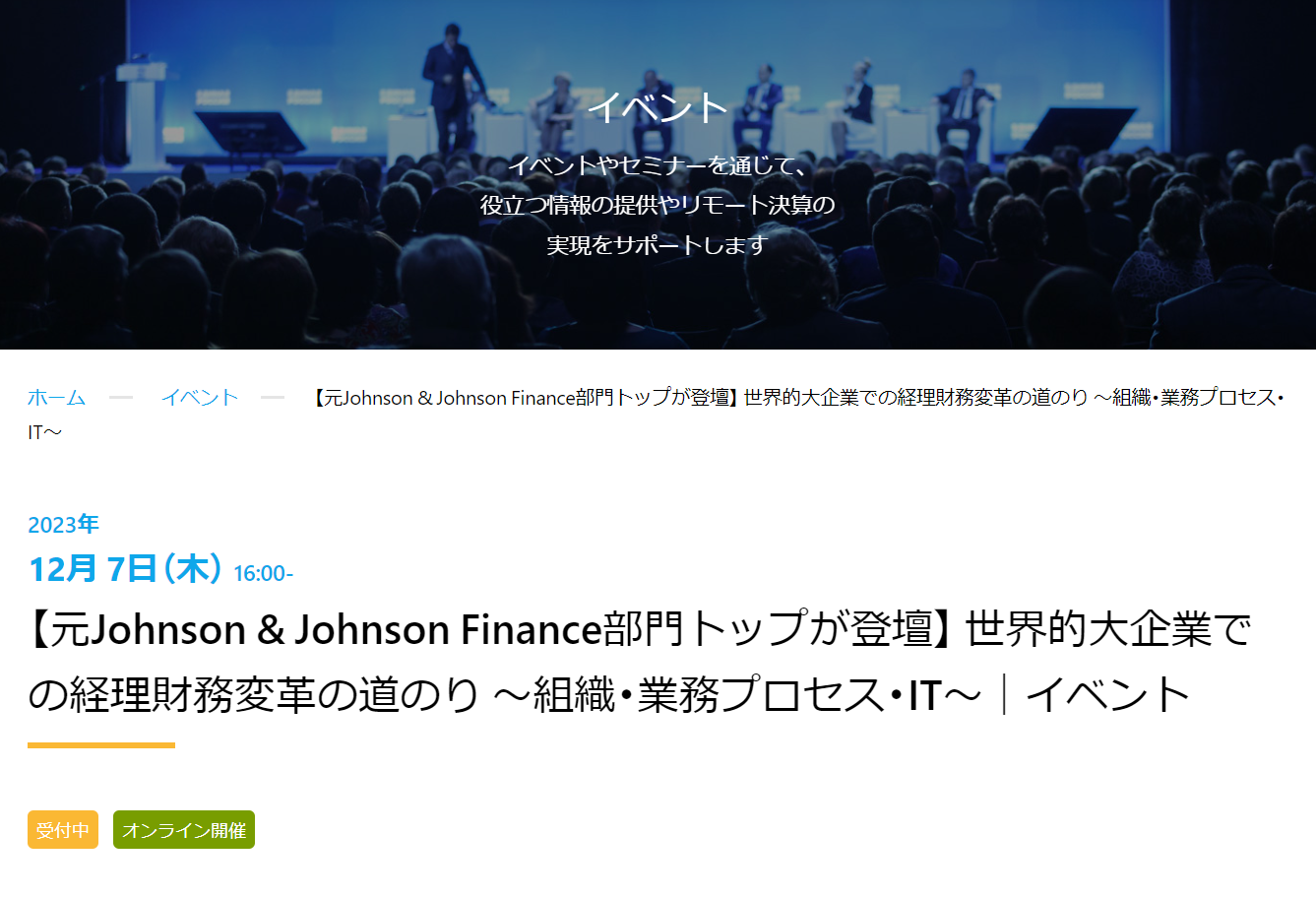Click the dark stage monitor on the left

pyautogui.click(x=248, y=132)
